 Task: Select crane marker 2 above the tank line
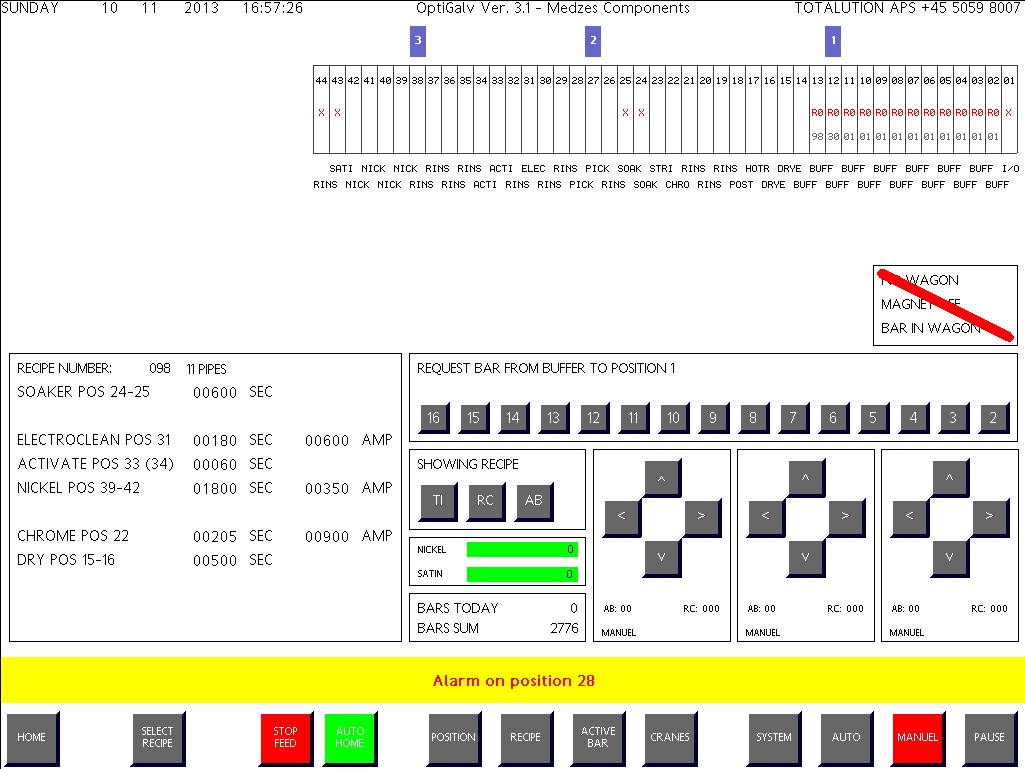pyautogui.click(x=593, y=41)
